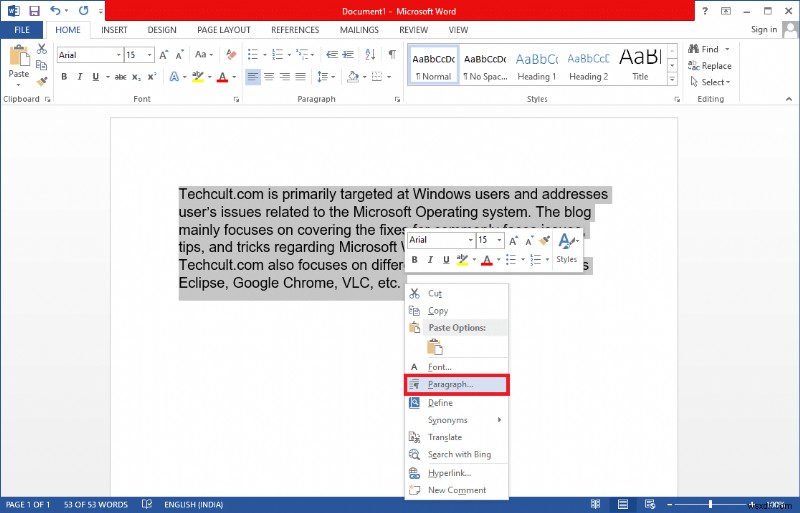Click Search with Bing in context menu
The width and height of the screenshot is (800, 513).
(x=459, y=455)
